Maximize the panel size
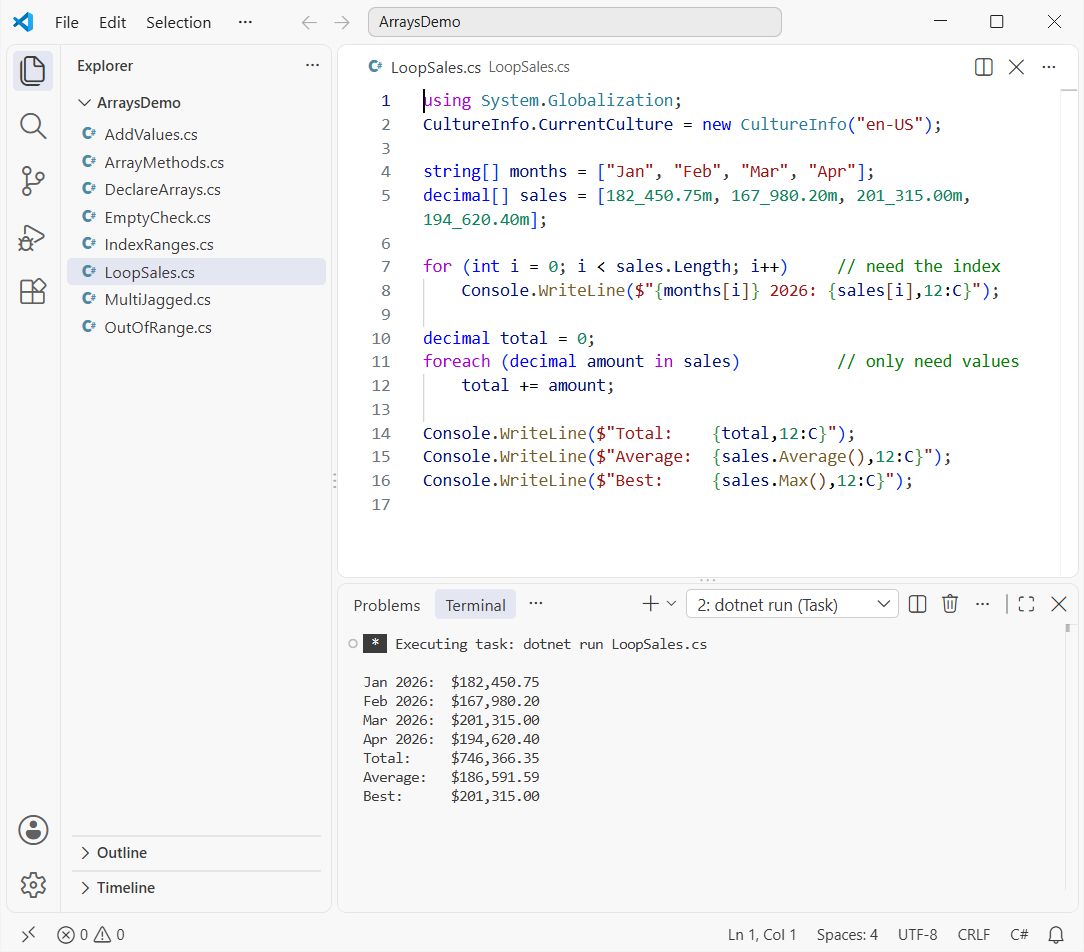Image resolution: width=1084 pixels, height=952 pixels. pyautogui.click(x=1026, y=604)
